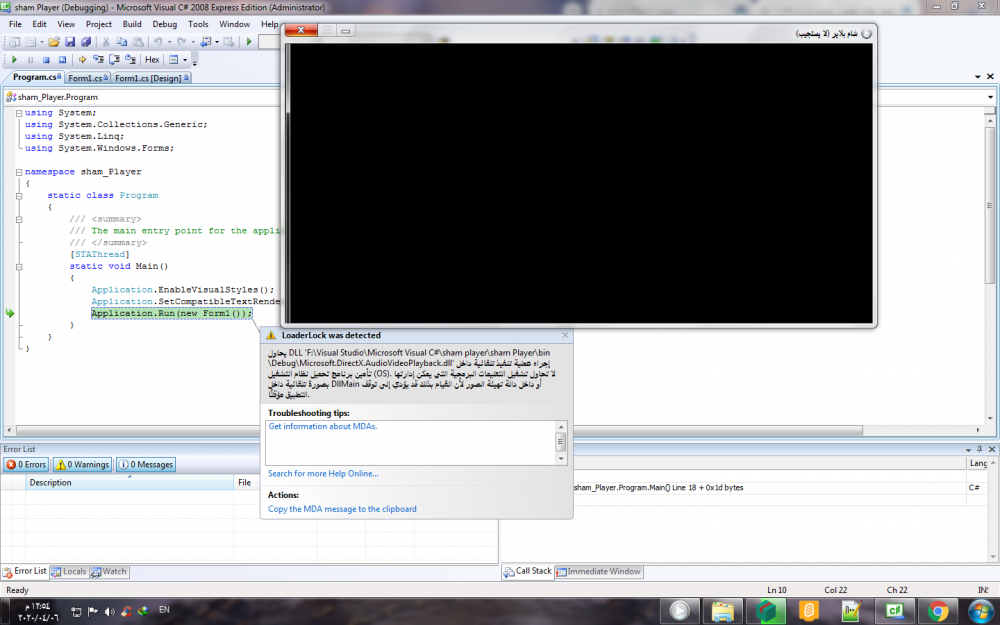
Task: Switch to the Form1.cs tab
Action: 87,78
